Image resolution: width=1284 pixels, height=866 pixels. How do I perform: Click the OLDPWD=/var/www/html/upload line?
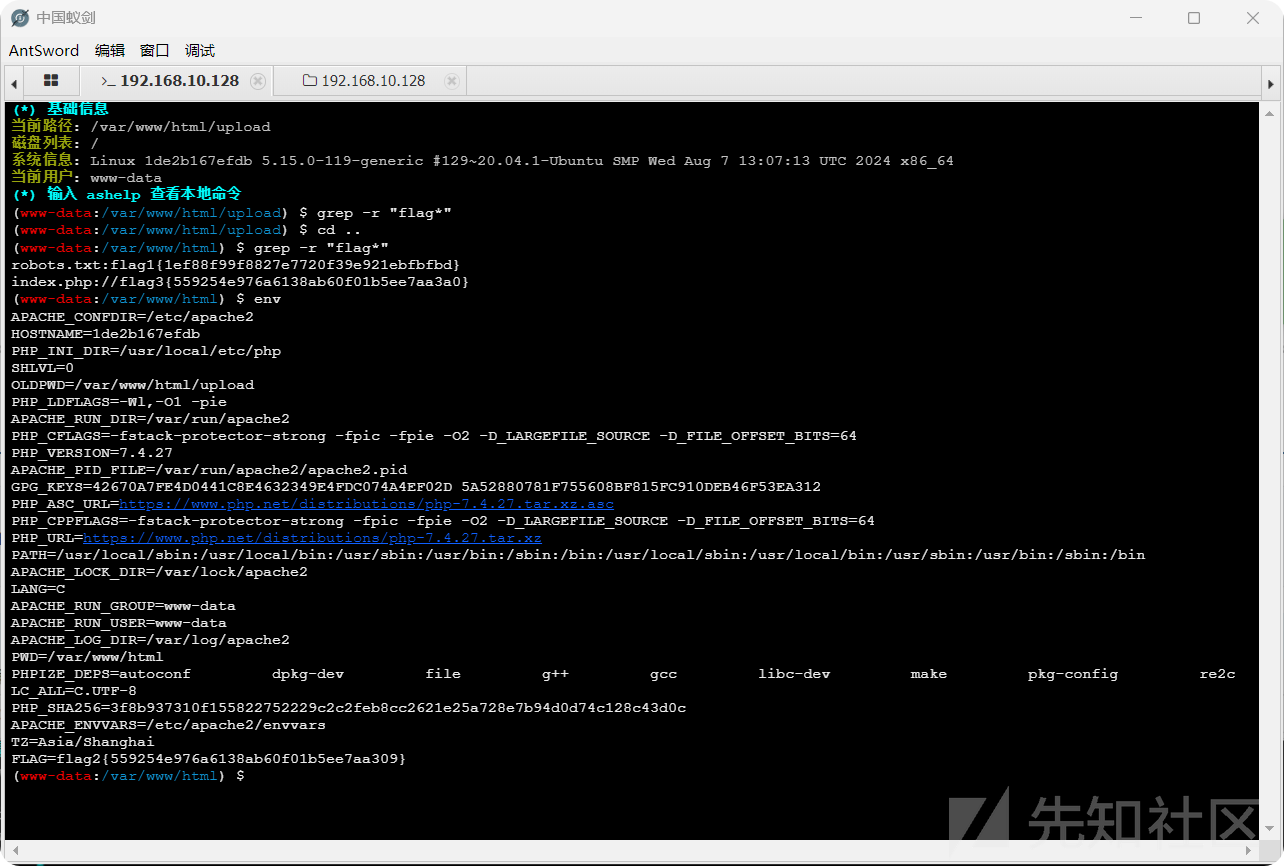(x=132, y=384)
